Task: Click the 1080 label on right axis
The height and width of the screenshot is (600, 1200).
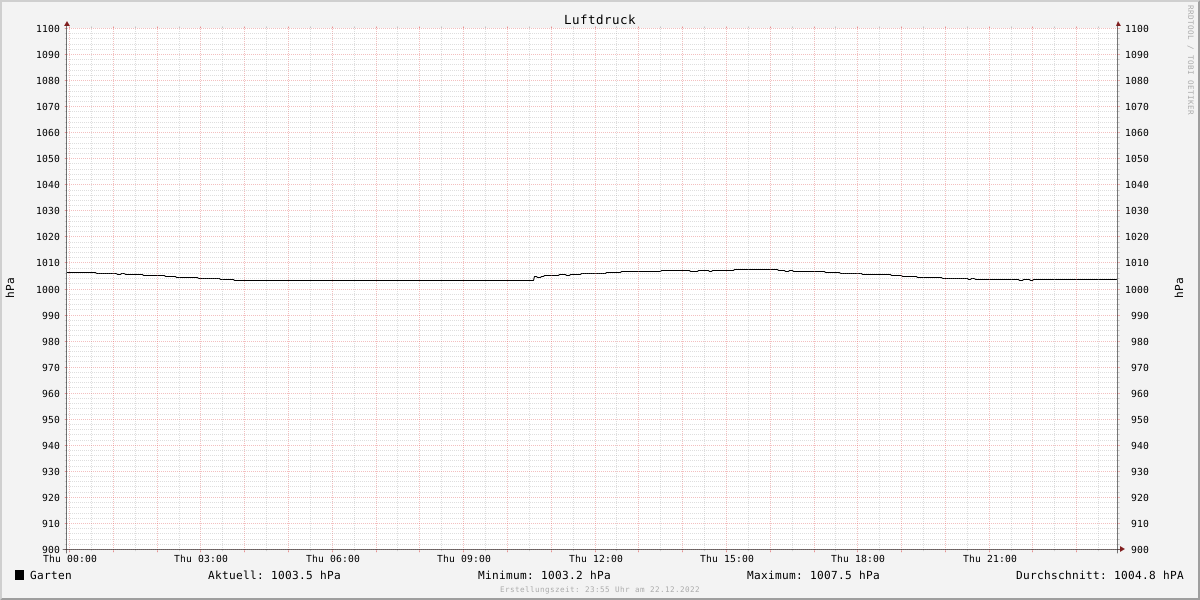Action: pos(1137,81)
